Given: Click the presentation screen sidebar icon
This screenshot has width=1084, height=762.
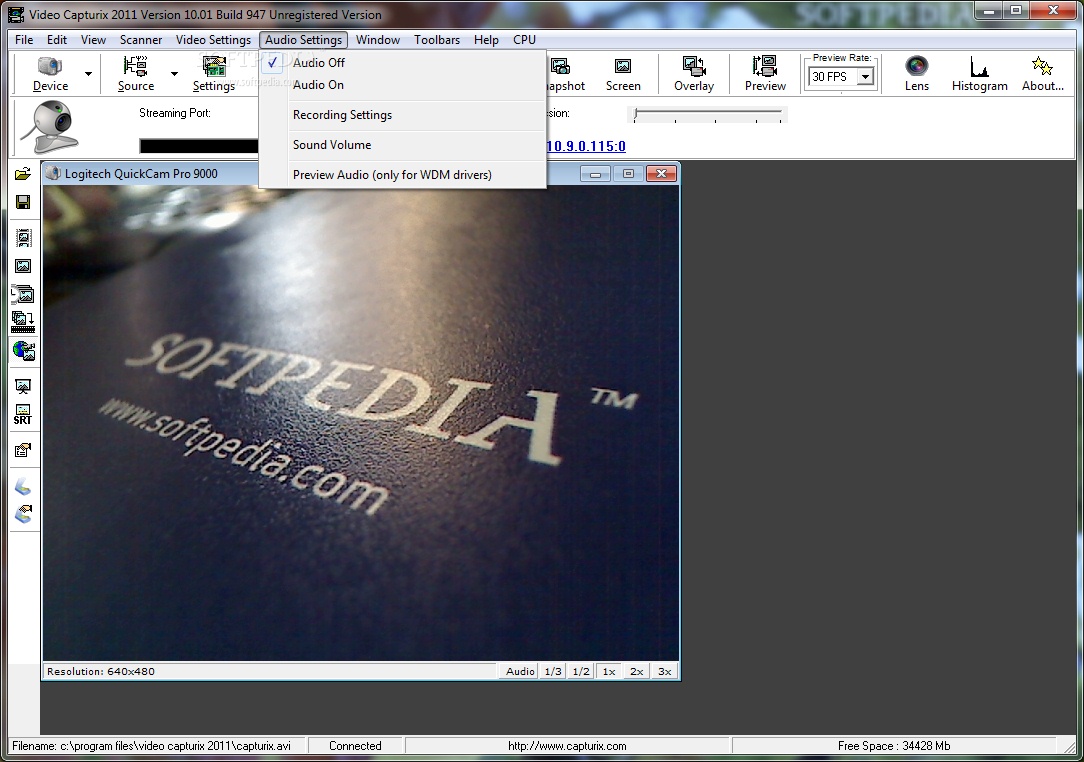Looking at the screenshot, I should click(23, 387).
